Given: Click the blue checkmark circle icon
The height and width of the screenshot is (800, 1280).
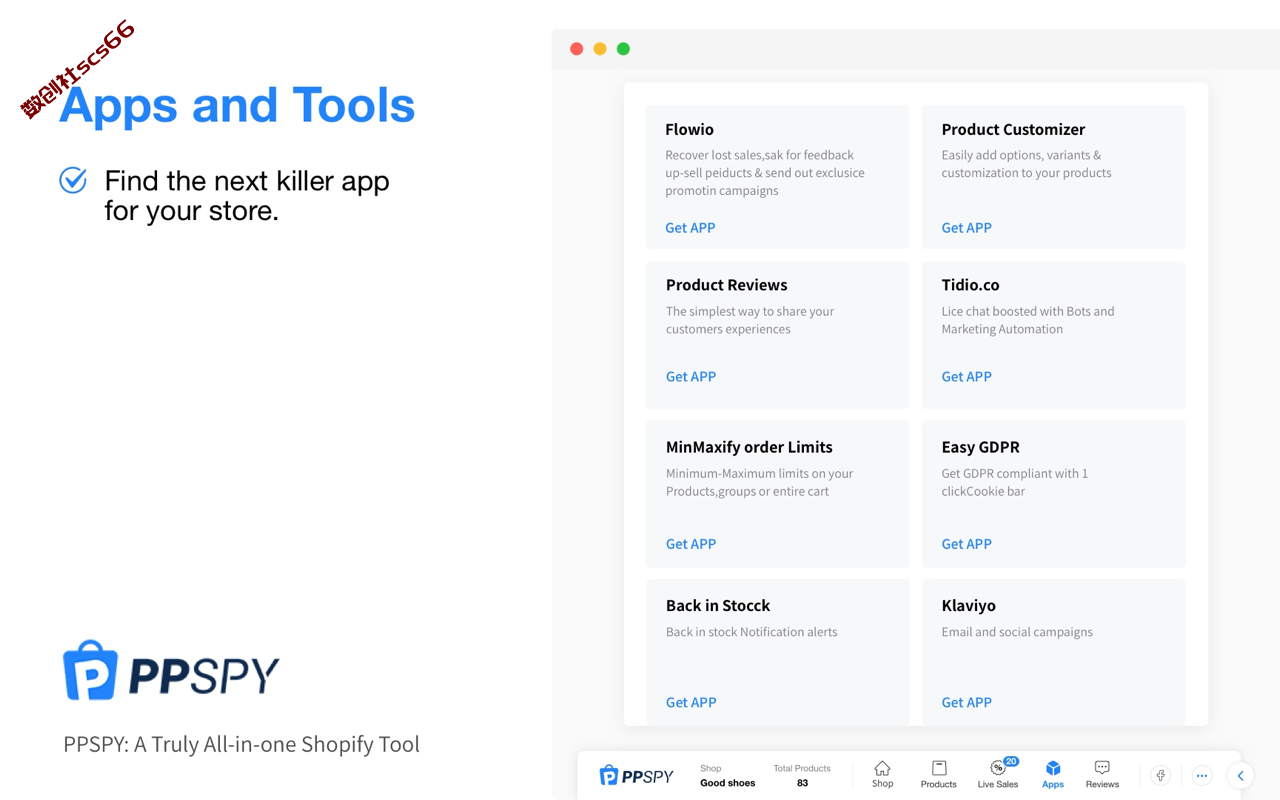Looking at the screenshot, I should [73, 180].
